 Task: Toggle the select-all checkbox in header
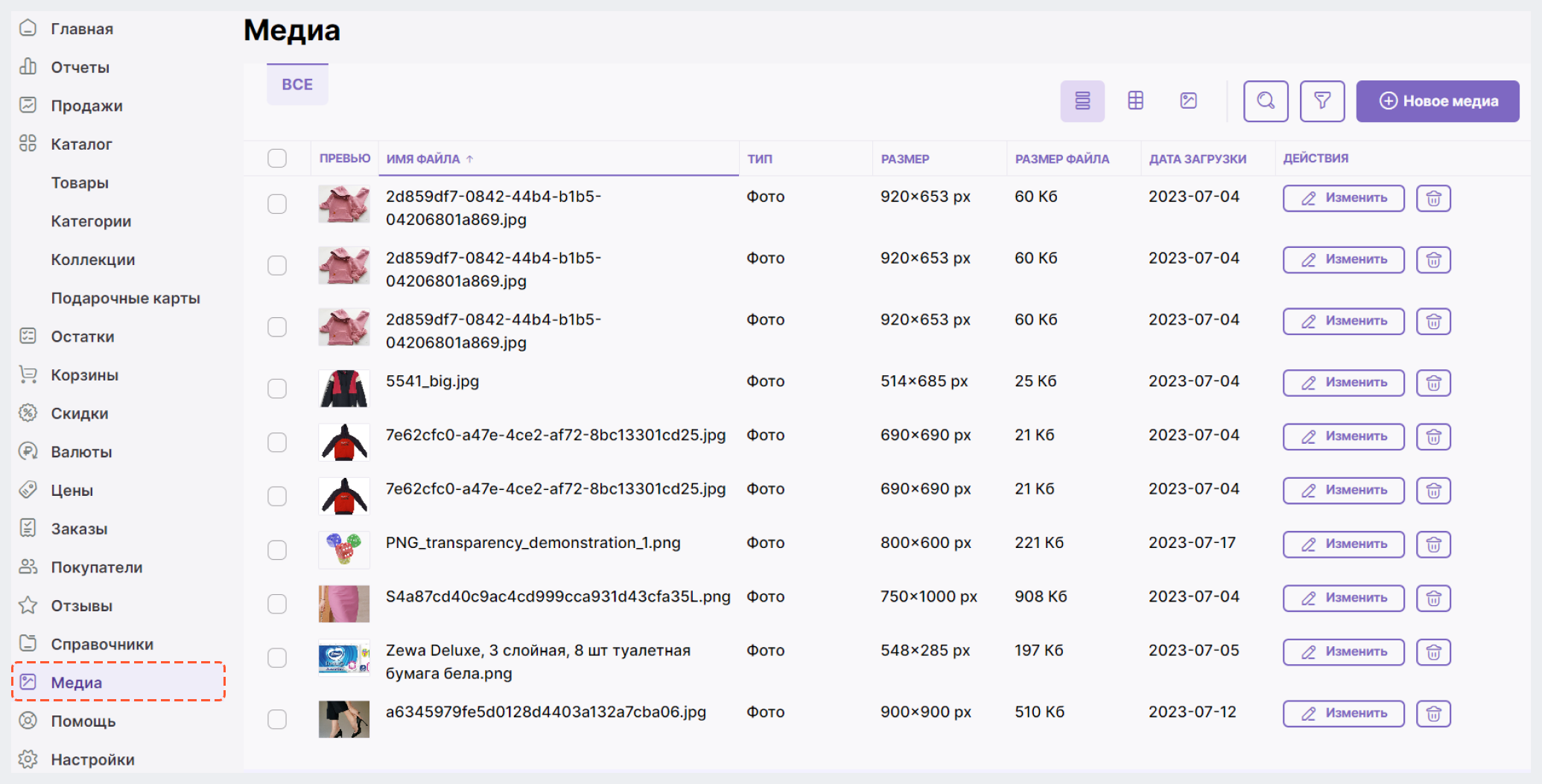277,158
